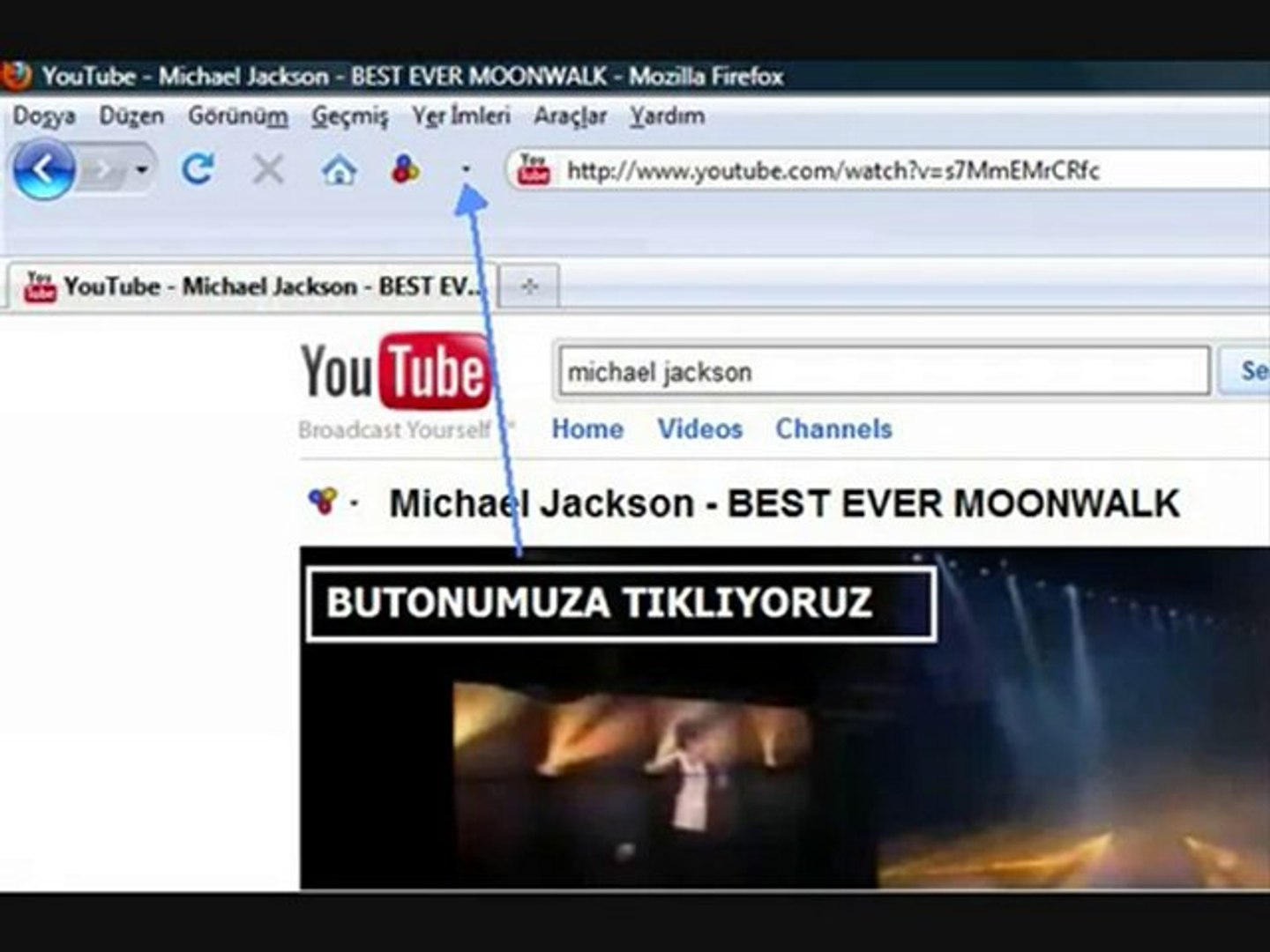Image resolution: width=1270 pixels, height=952 pixels.
Task: Click the video player area
Action: [x=785, y=718]
